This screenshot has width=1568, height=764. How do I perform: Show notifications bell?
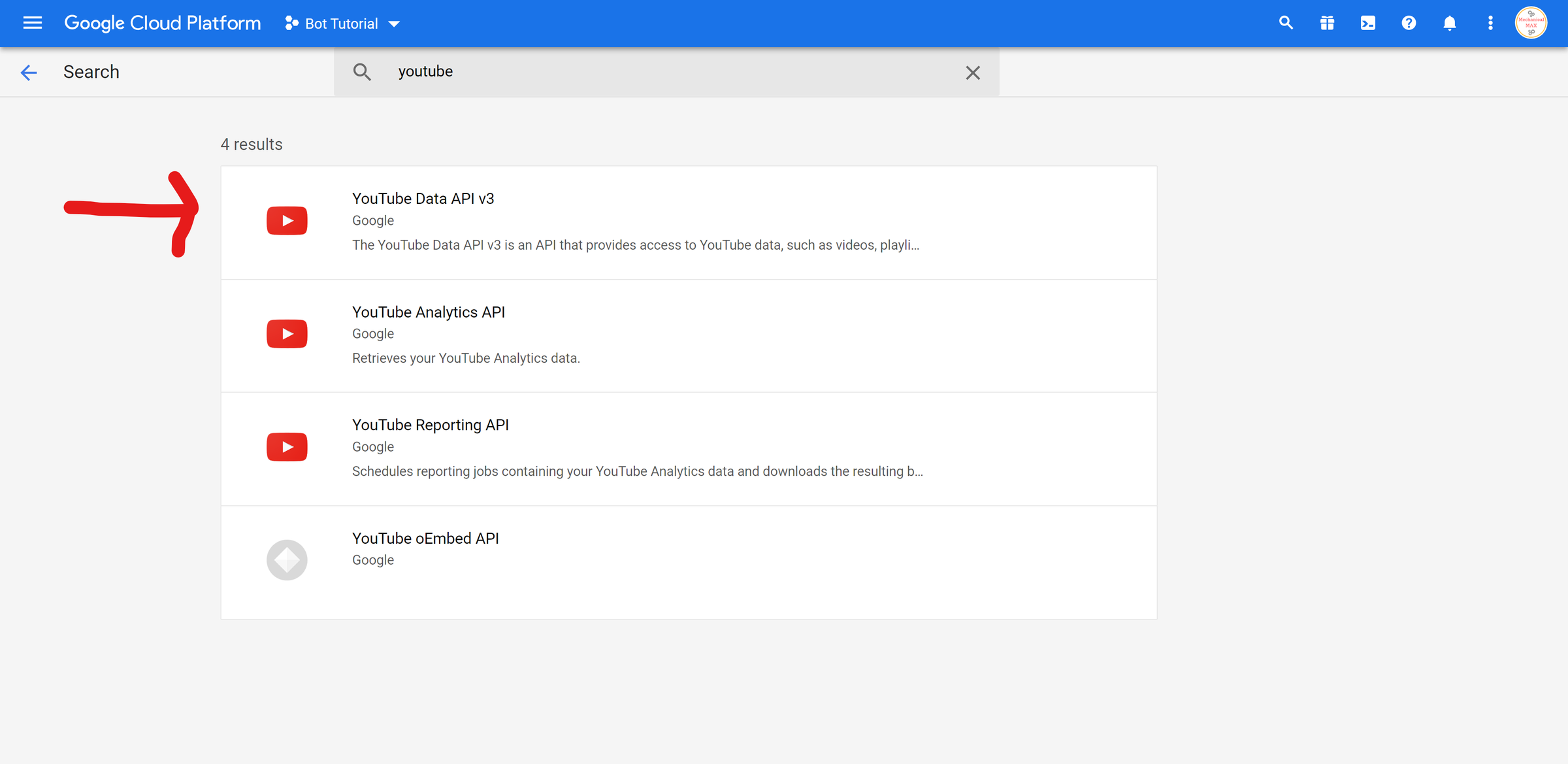tap(1449, 24)
